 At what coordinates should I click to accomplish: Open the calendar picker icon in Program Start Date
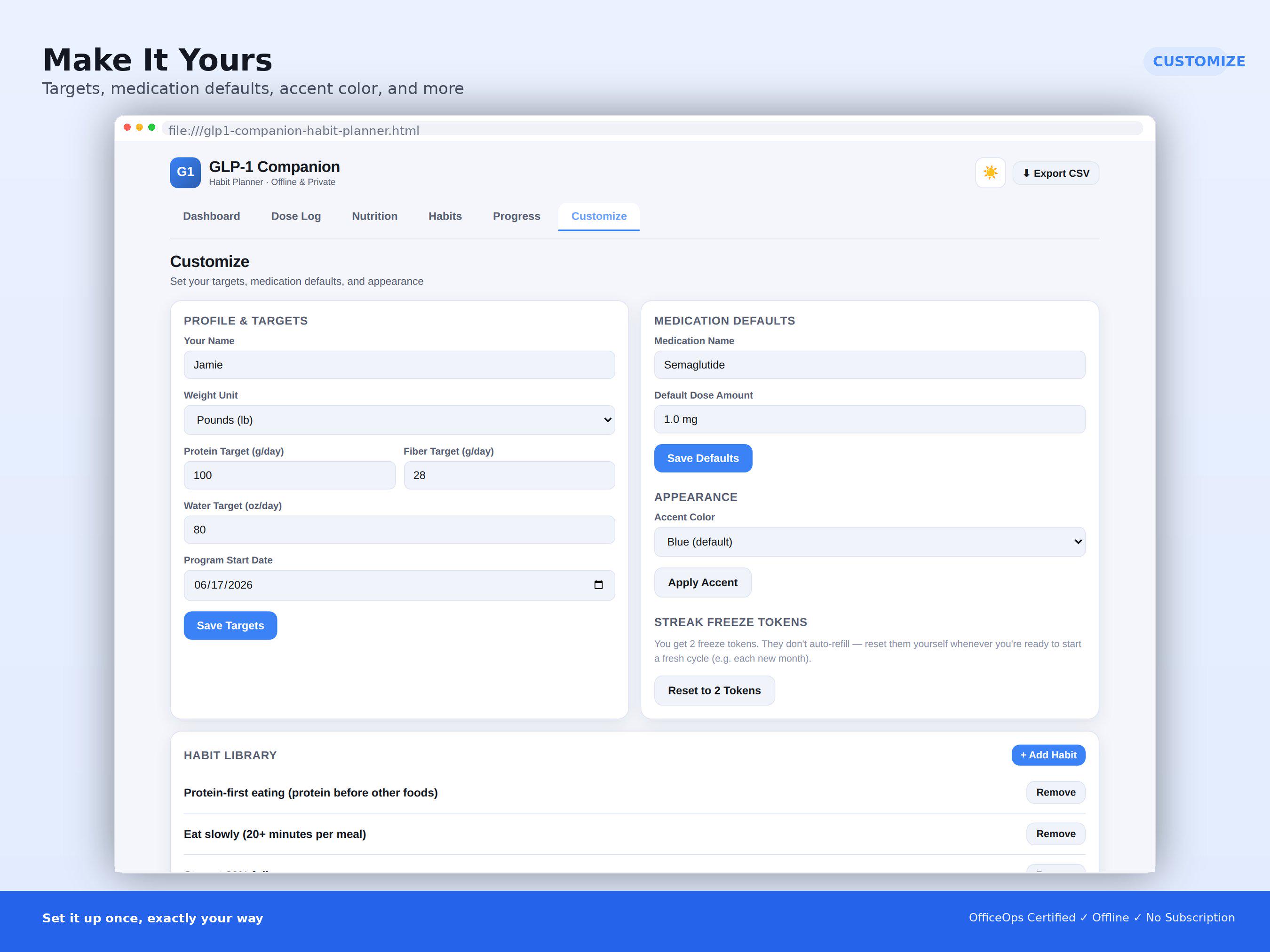[598, 585]
